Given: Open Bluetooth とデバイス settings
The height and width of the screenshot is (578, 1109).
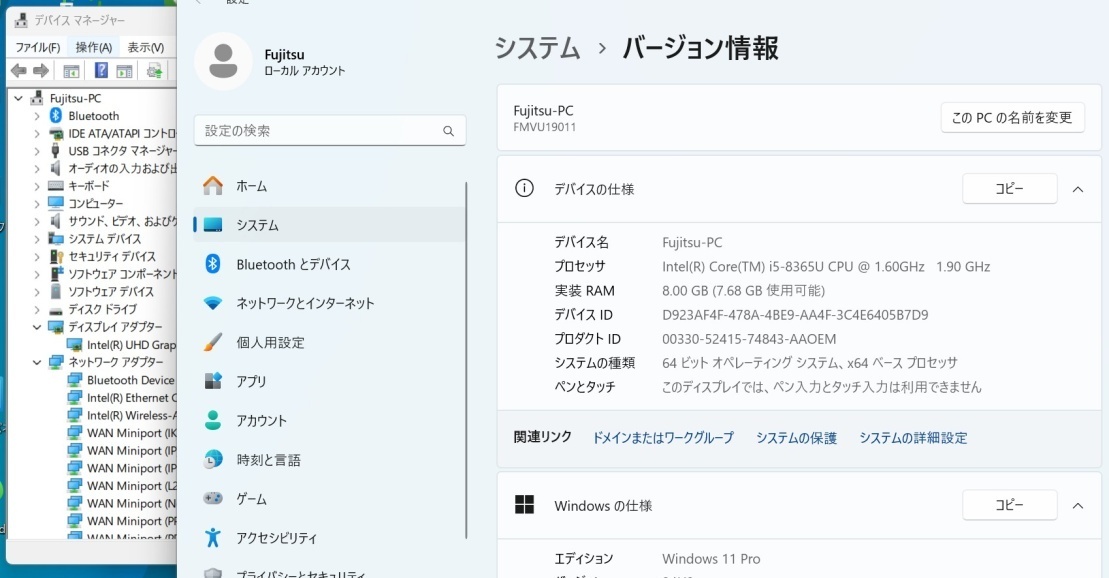Looking at the screenshot, I should click(329, 265).
